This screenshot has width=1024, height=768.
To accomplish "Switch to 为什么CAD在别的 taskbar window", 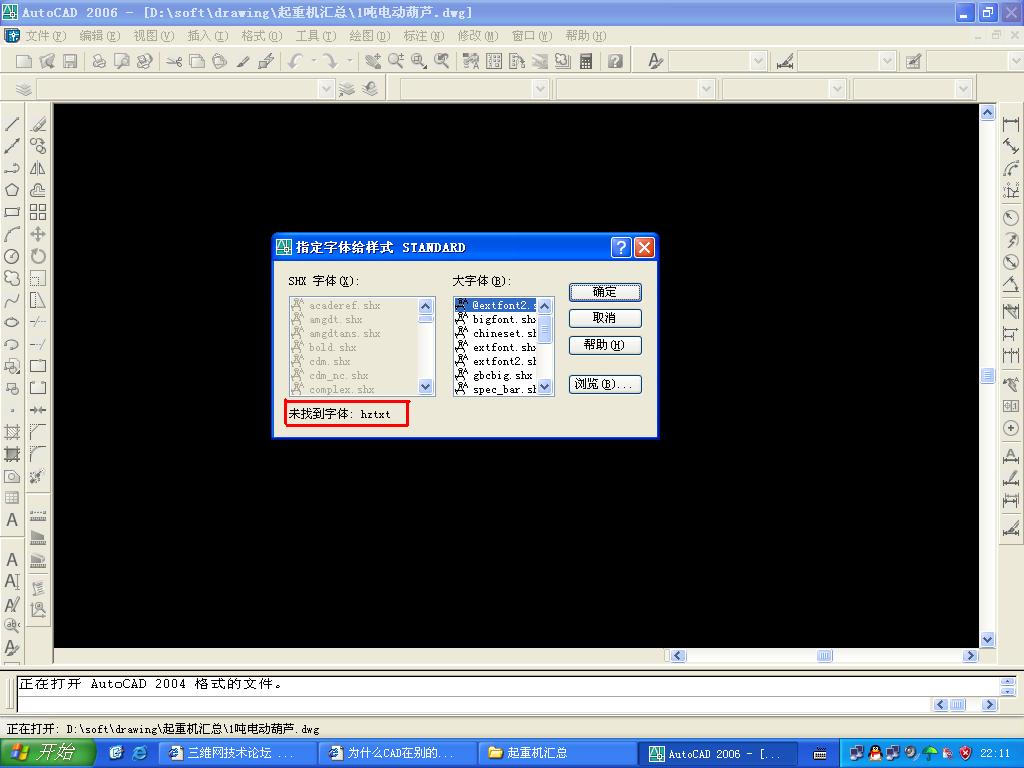I will tap(398, 753).
